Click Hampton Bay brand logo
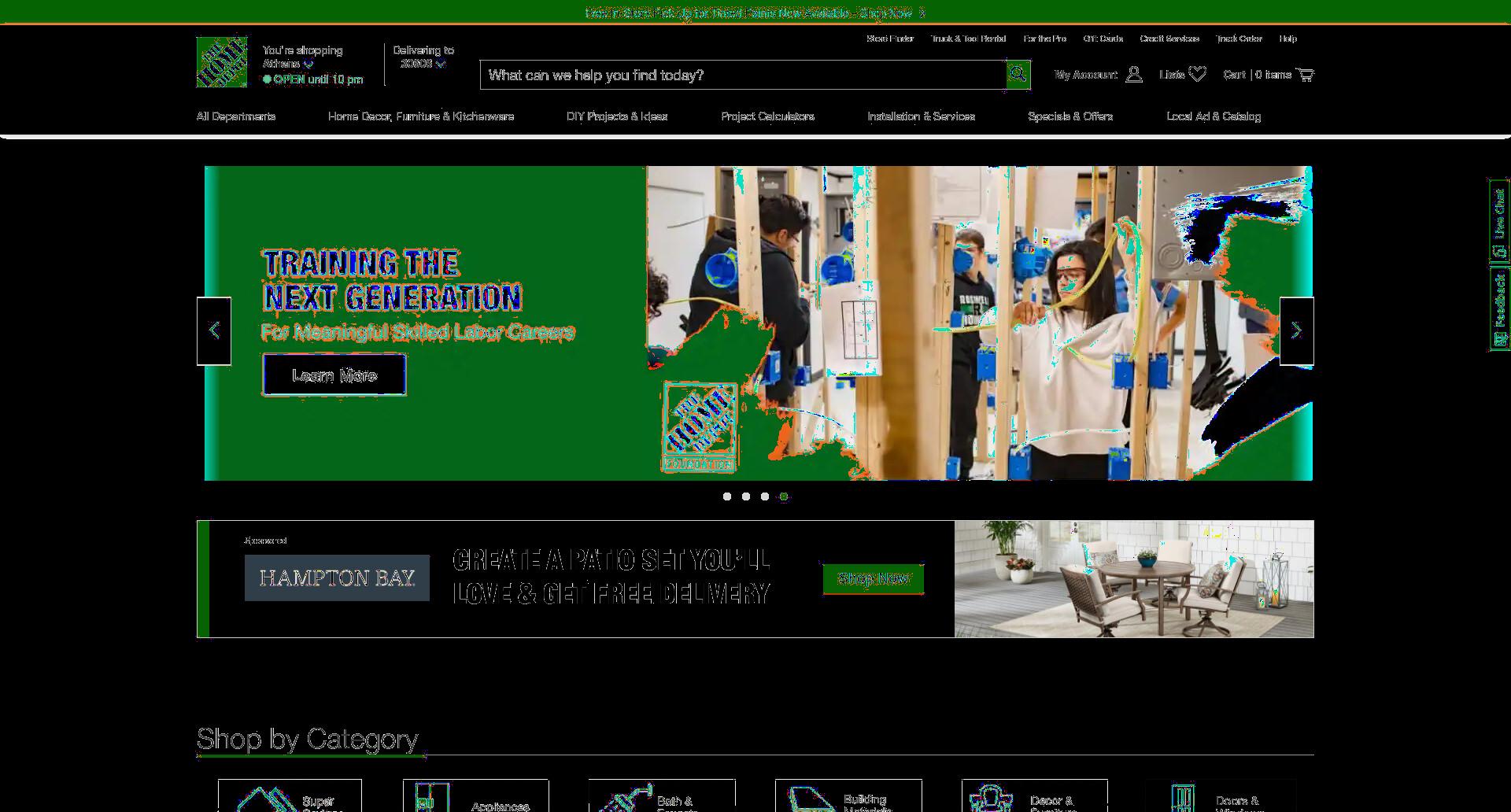This screenshot has height=812, width=1511. (337, 578)
